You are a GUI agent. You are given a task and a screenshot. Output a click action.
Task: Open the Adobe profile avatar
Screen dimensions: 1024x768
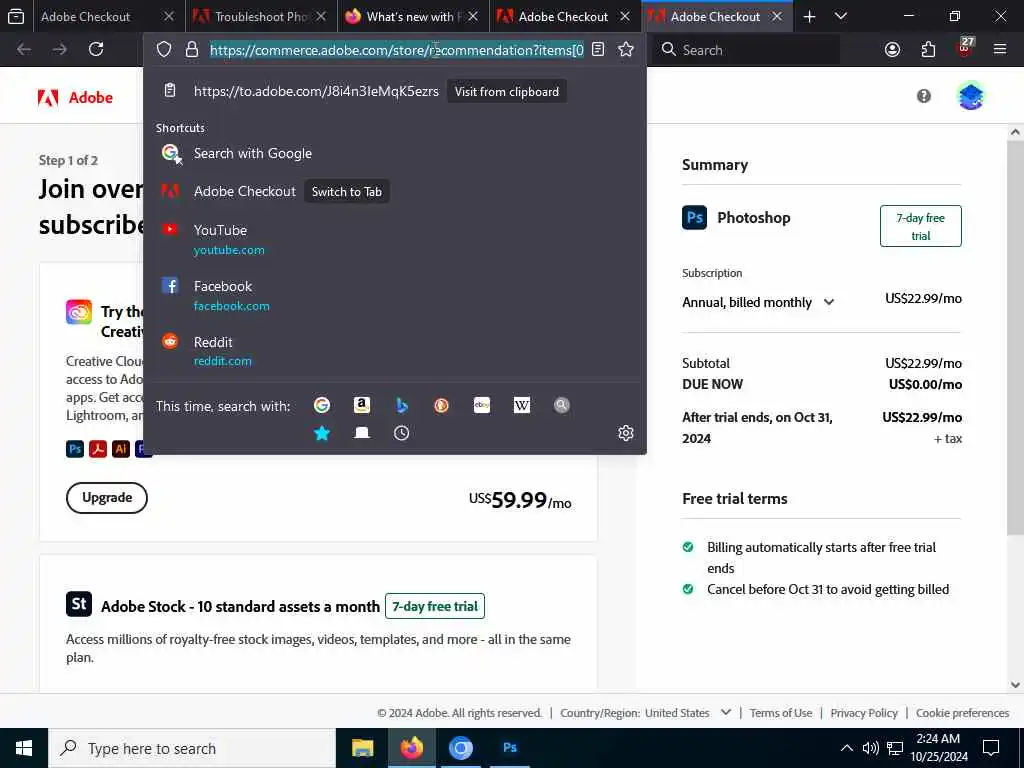[x=970, y=97]
